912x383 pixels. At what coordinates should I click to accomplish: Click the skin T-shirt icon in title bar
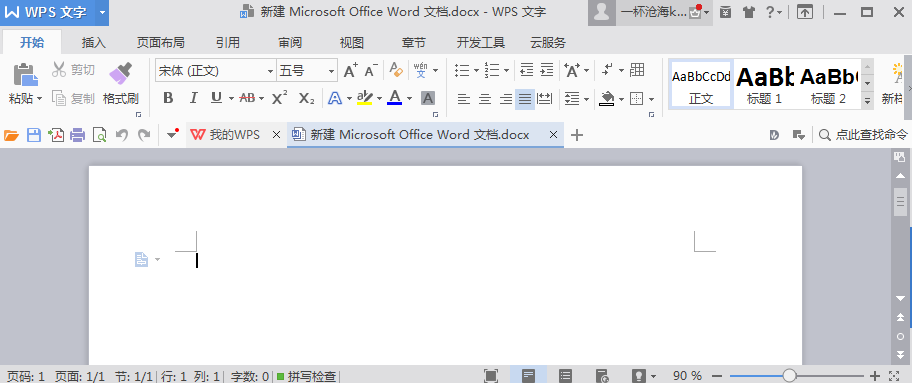click(x=750, y=12)
